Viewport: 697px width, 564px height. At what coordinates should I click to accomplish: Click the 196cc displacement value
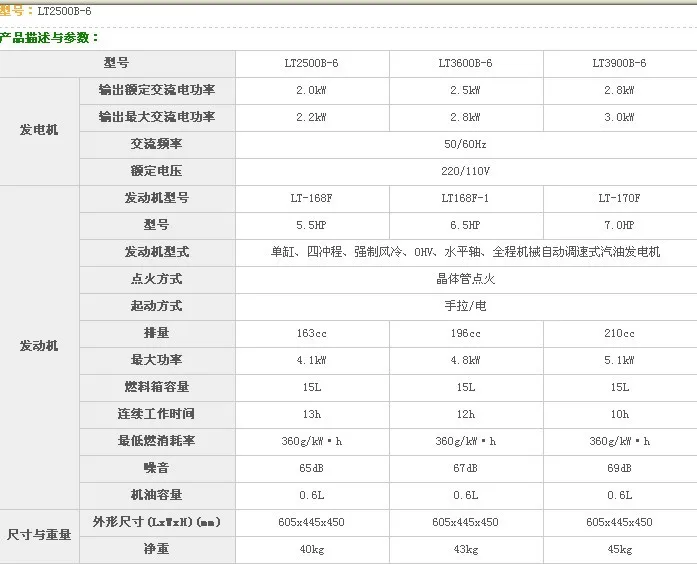[x=465, y=333]
